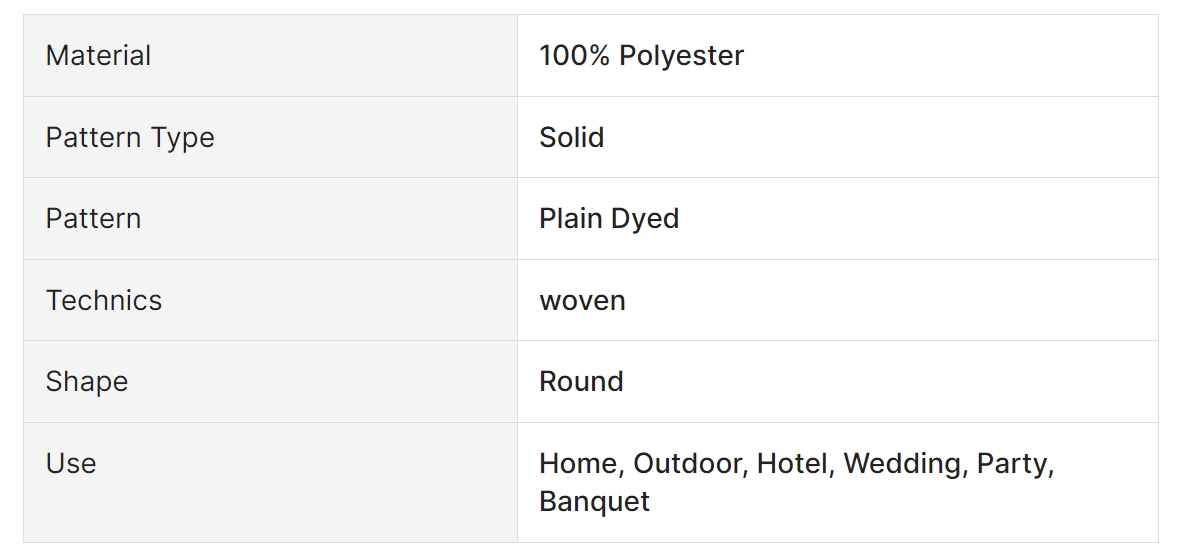
Task: Select the Pattern Type label
Action: point(130,137)
